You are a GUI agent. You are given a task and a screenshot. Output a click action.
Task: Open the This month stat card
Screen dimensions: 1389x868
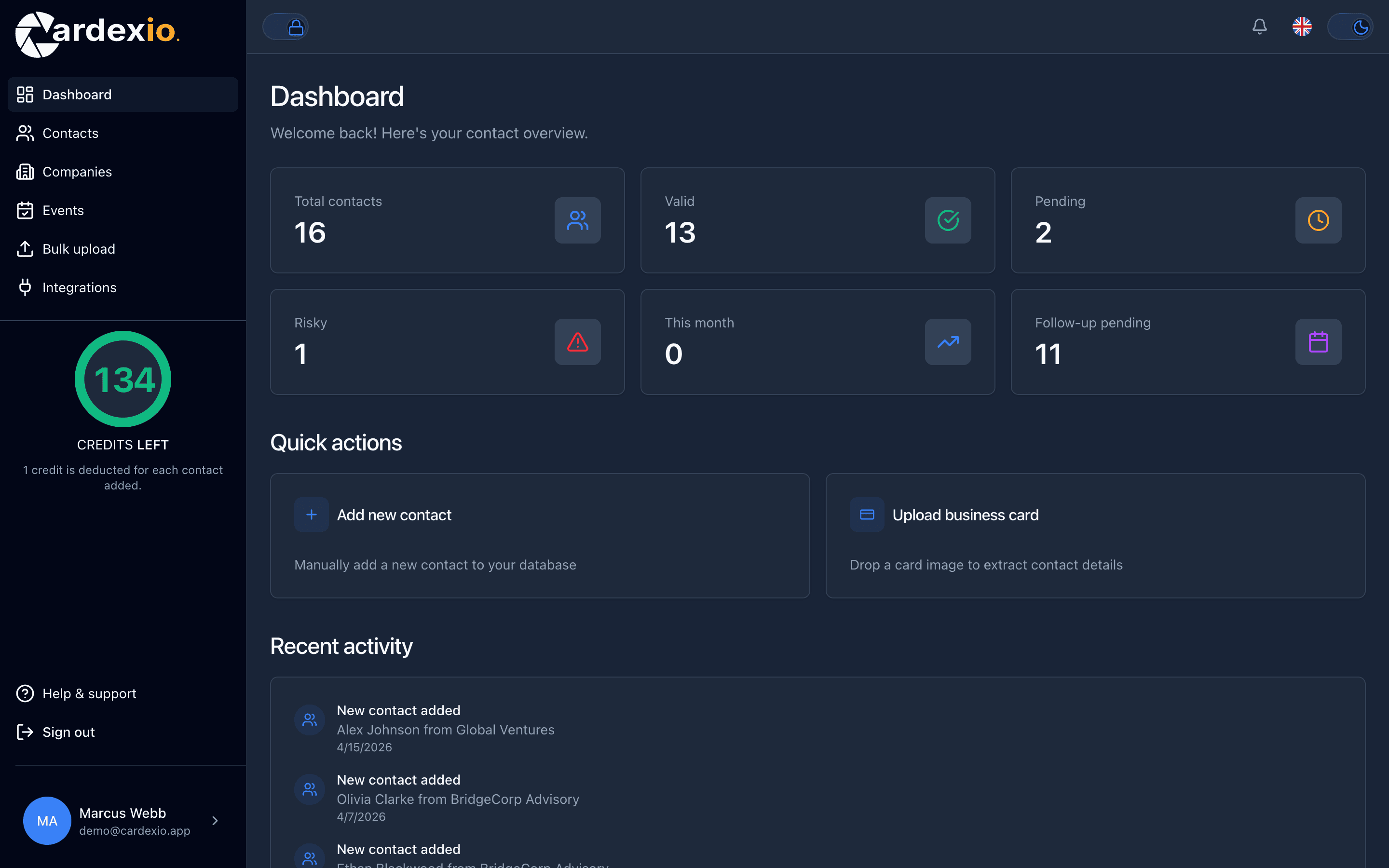click(x=817, y=342)
